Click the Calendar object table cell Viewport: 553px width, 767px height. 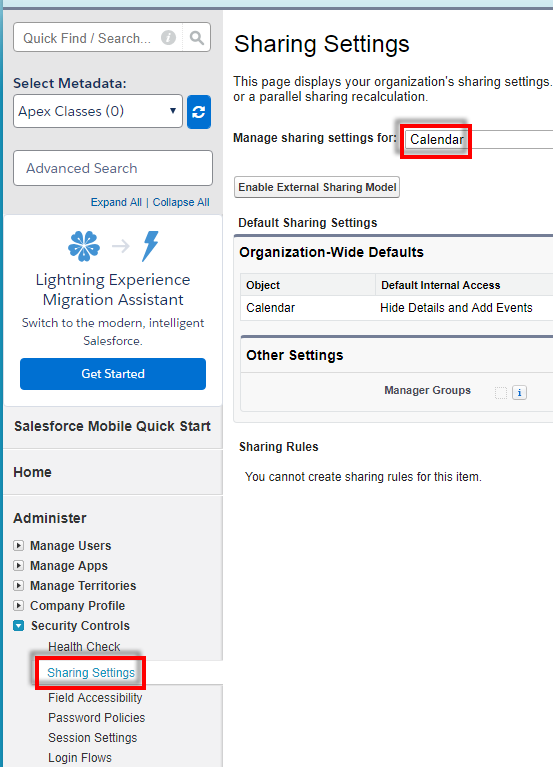coord(270,308)
